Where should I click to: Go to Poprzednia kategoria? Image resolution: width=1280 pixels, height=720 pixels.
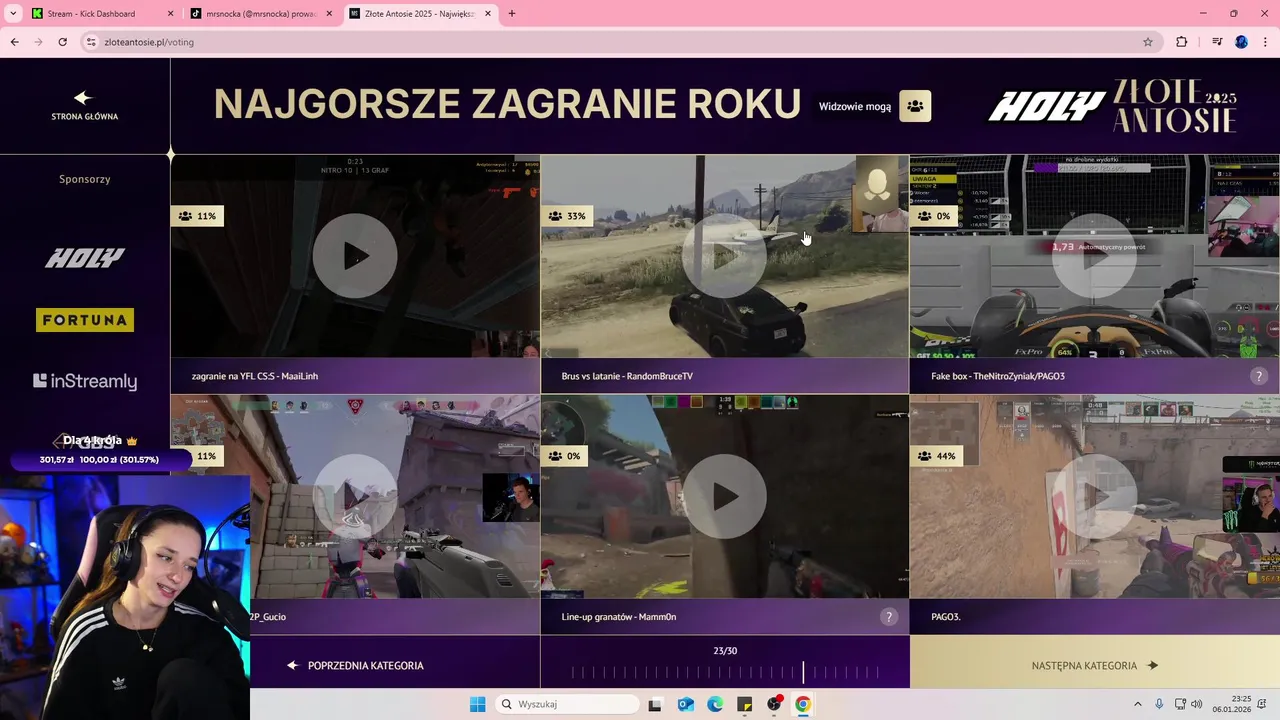(355, 665)
